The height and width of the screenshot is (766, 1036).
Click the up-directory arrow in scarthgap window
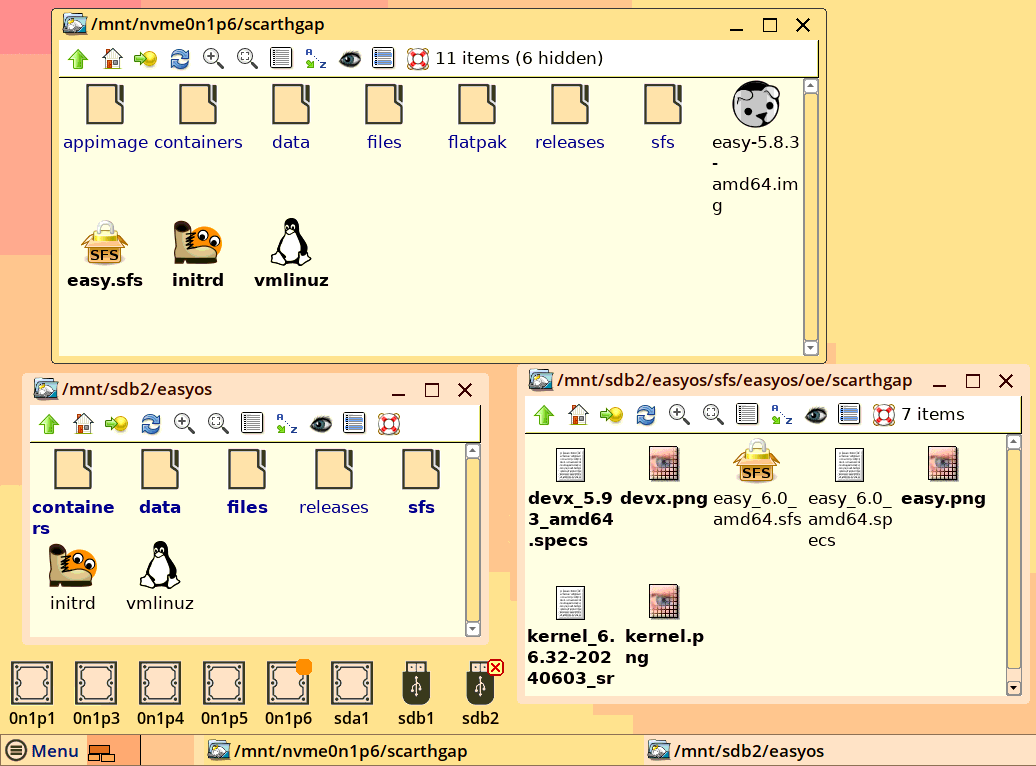[78, 59]
